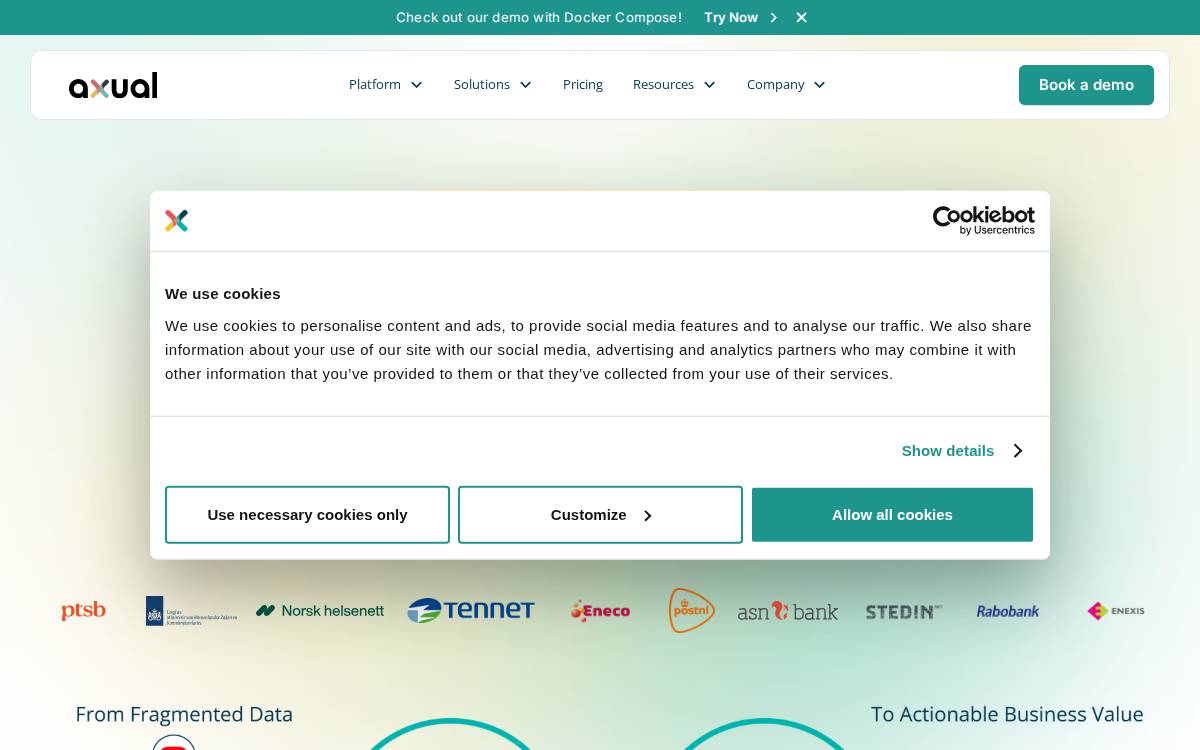
Task: Click the 'From Fragmented Data' text
Action: 184,714
